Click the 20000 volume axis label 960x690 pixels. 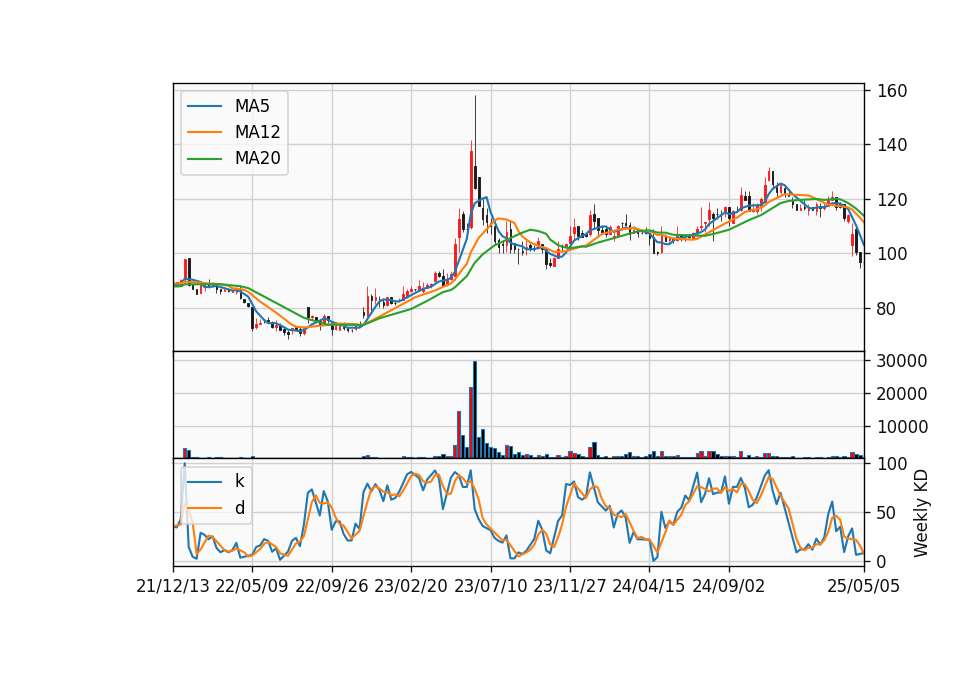pos(902,394)
